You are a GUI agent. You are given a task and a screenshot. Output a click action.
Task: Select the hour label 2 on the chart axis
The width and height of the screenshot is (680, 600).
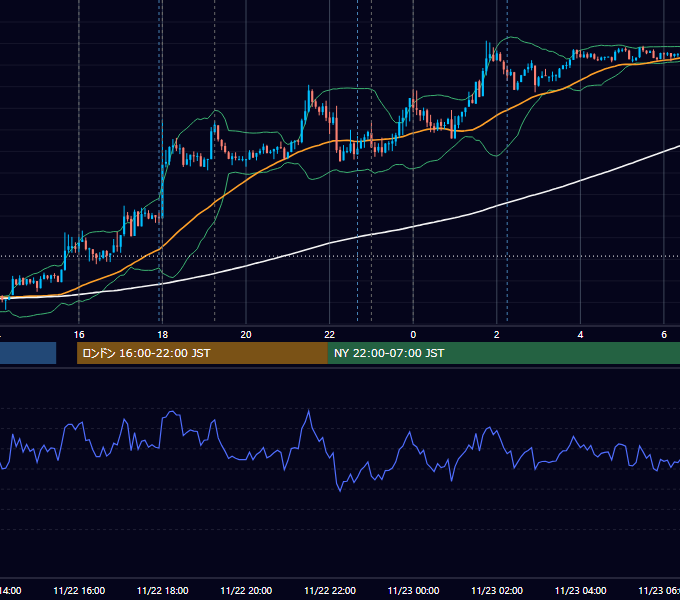(x=497, y=335)
